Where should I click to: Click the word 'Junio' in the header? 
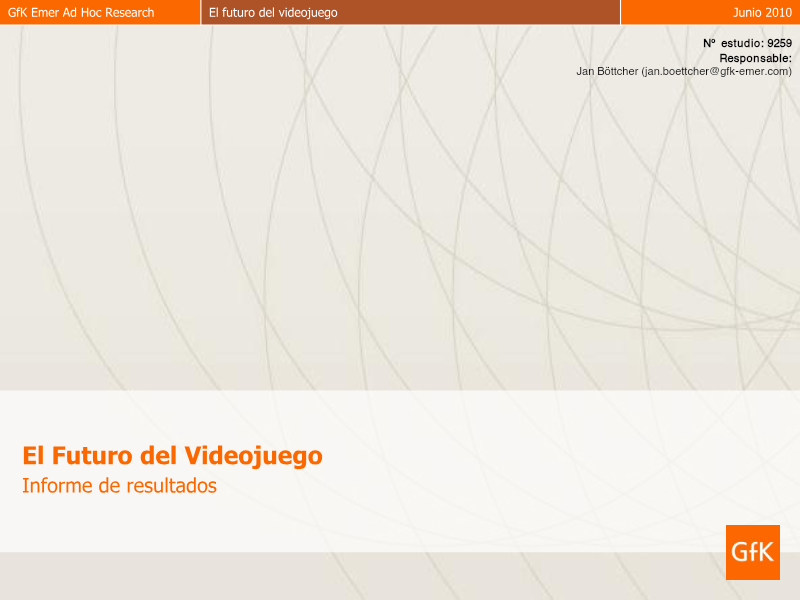click(x=748, y=13)
